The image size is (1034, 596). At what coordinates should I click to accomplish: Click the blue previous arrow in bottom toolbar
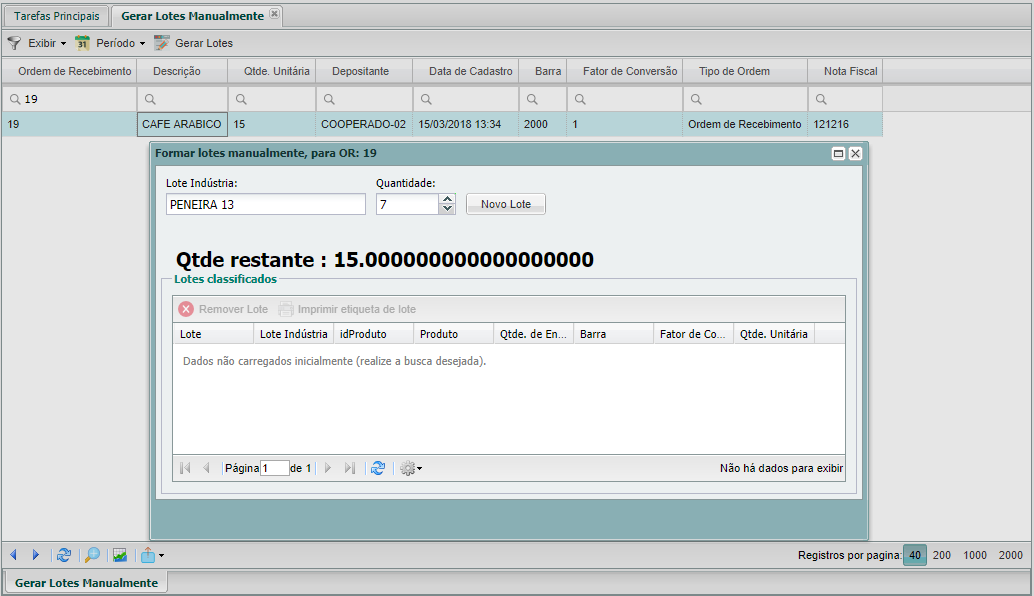(13, 555)
